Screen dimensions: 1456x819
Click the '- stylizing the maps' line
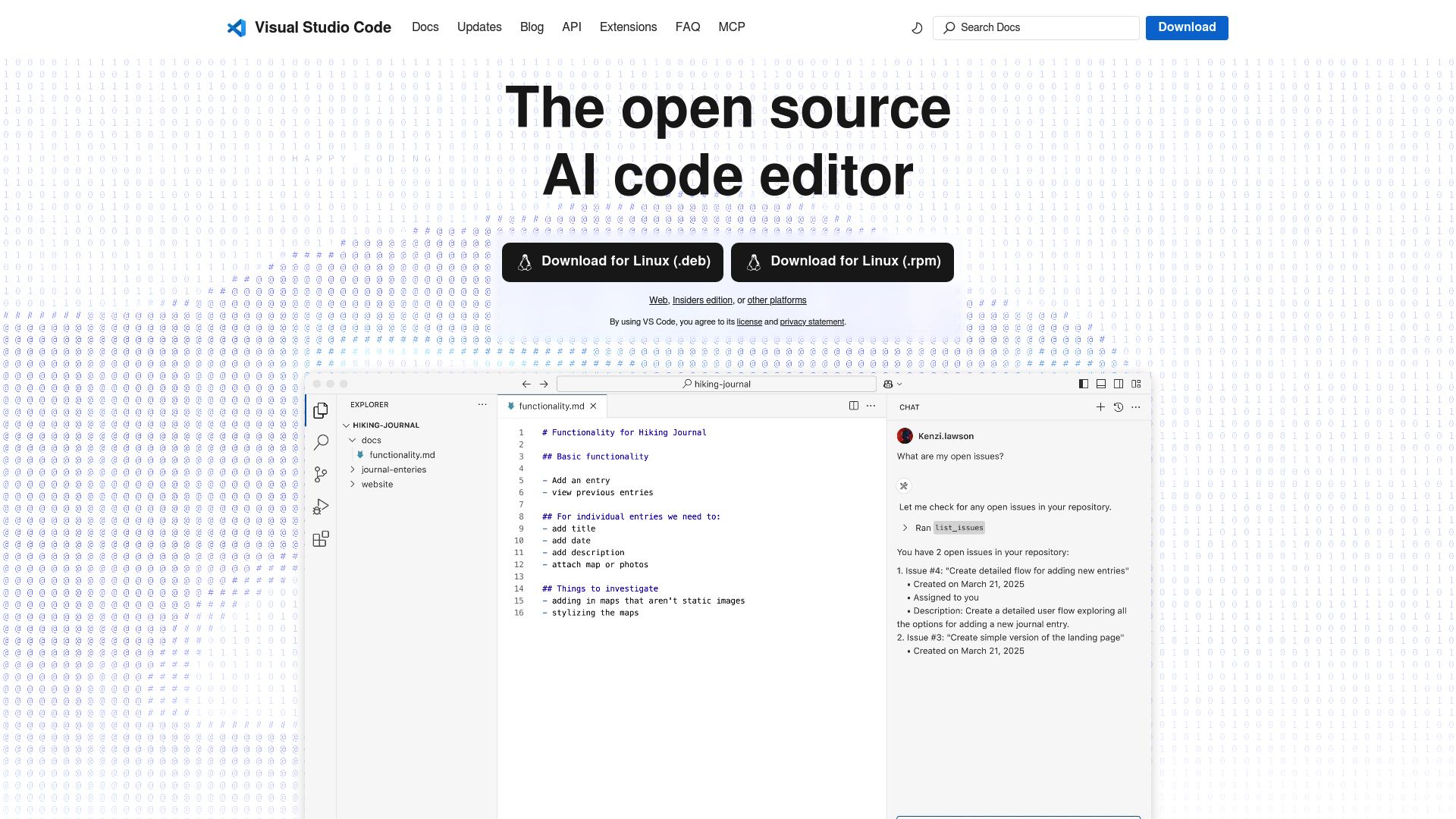591,613
